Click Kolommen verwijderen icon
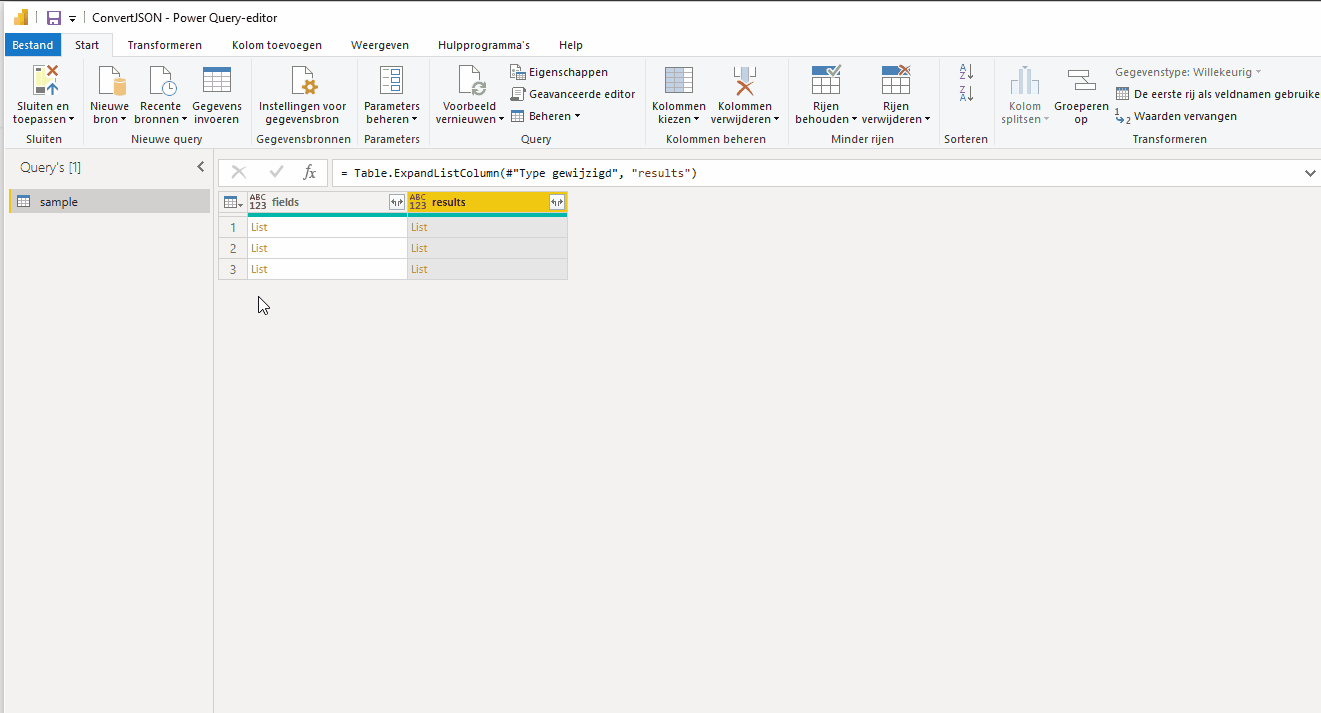1321x713 pixels. tap(745, 81)
